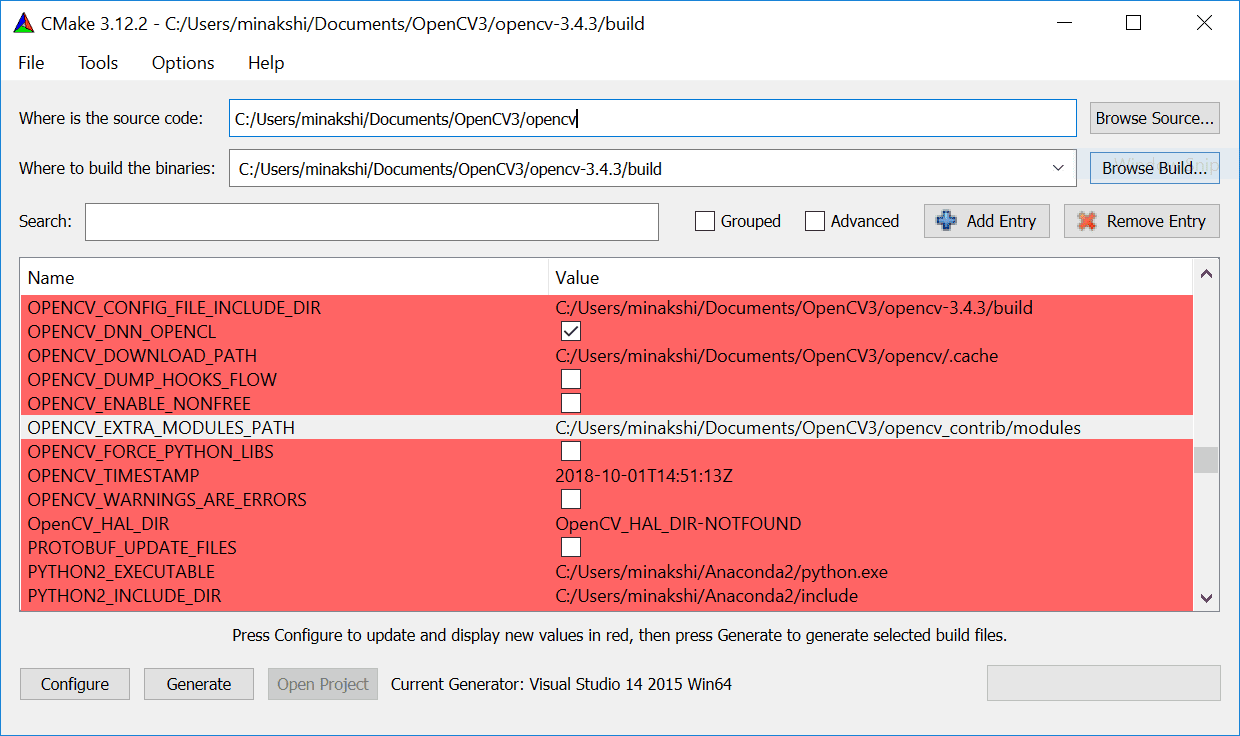Open the Tools menu
1240x736 pixels.
(x=98, y=63)
